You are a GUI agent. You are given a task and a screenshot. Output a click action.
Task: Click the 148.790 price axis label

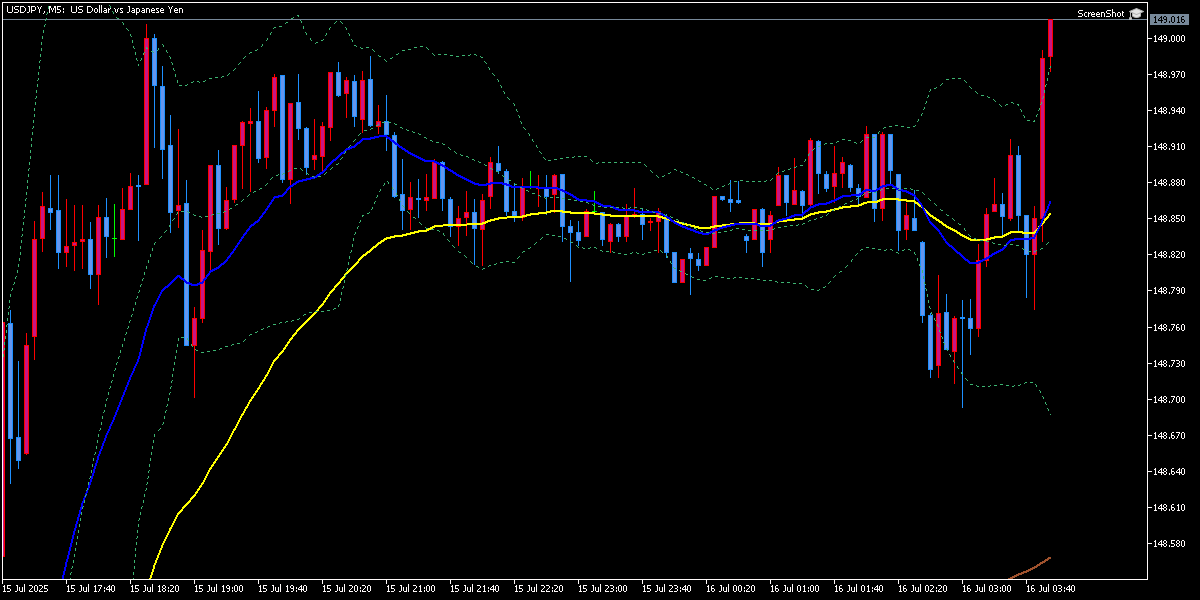1169,291
